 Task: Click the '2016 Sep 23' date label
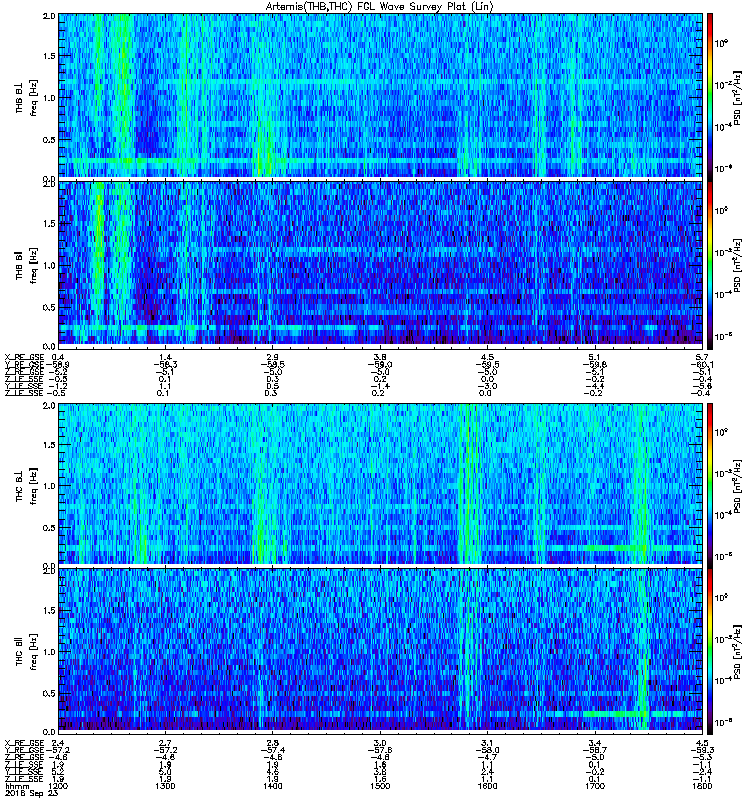(31, 793)
